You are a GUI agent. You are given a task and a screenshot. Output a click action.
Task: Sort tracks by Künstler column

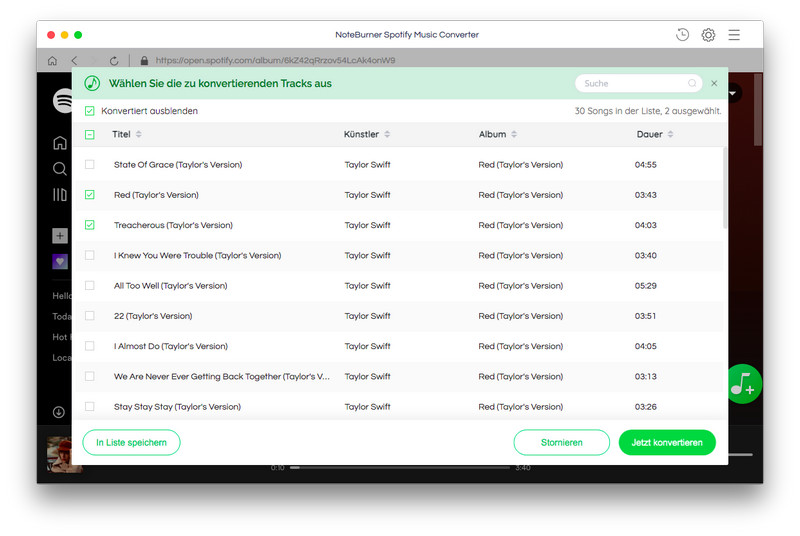pos(367,134)
